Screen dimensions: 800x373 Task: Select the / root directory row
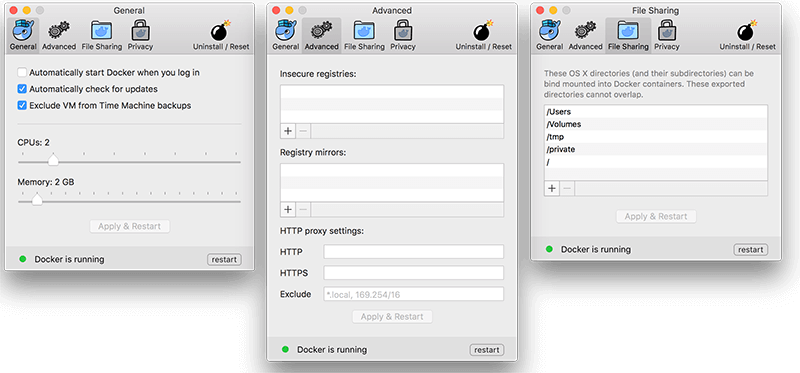[x=656, y=162]
